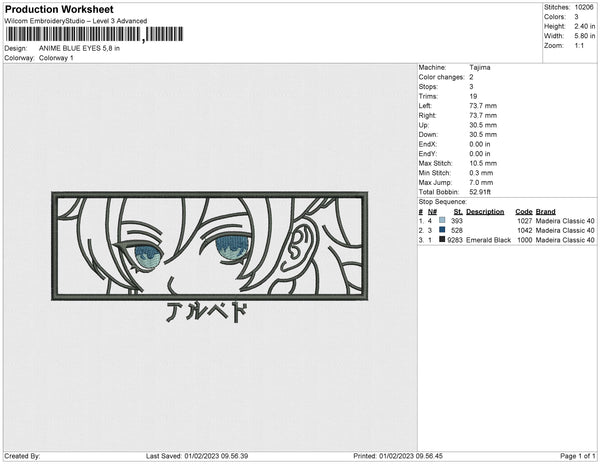Screen dimensions: 600x464
Task: Click the light blue thread swatch, row 1
Action: [x=442, y=221]
